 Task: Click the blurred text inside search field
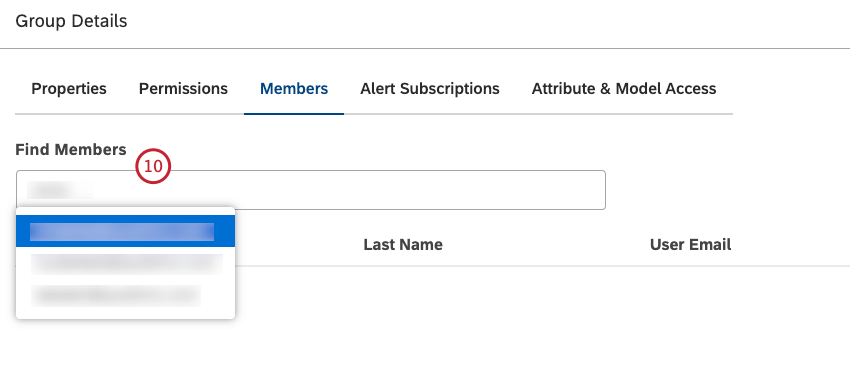click(x=60, y=190)
